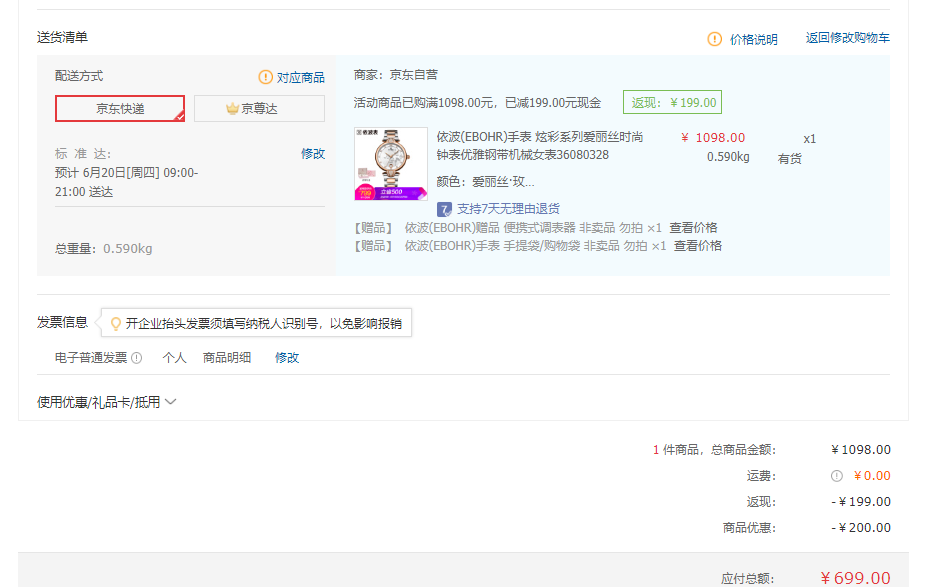Click the lightbulb icon in invoice tip

[x=116, y=324]
